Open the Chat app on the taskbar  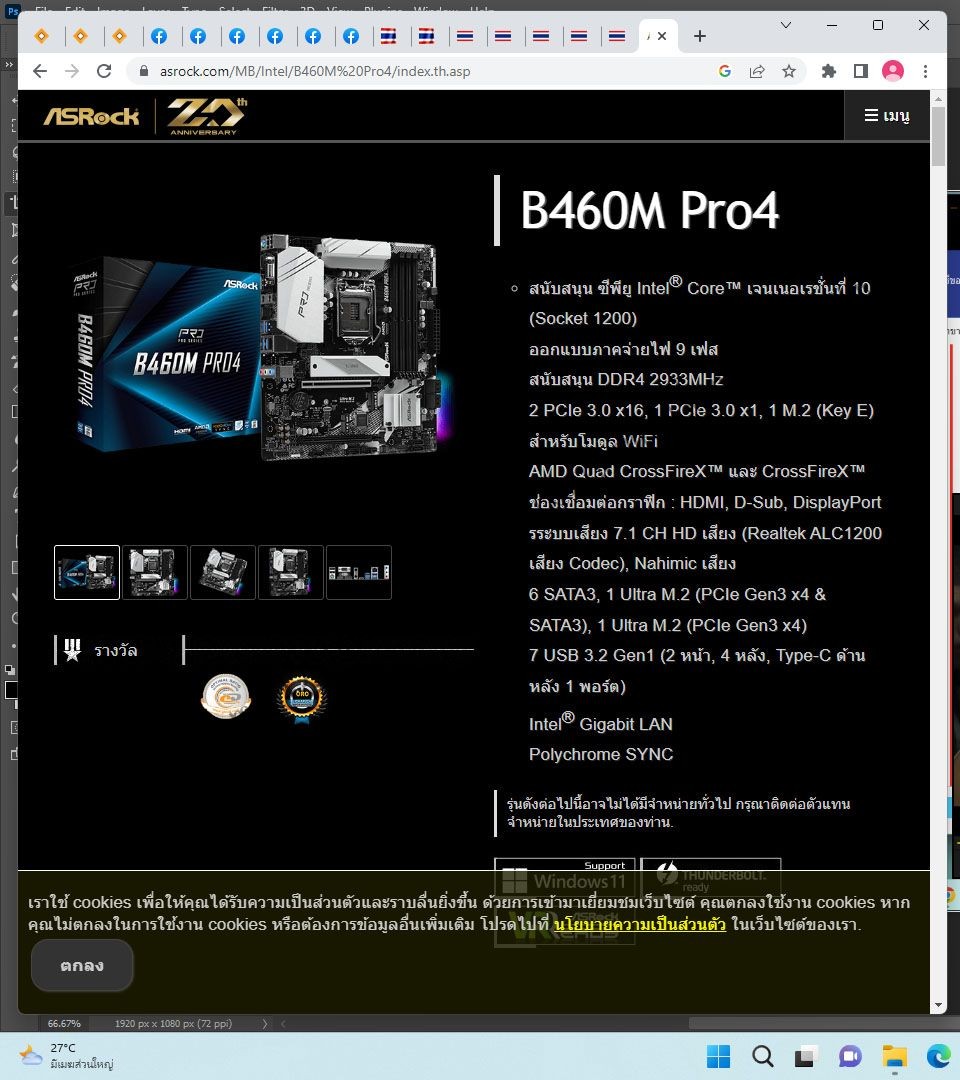(x=851, y=1056)
